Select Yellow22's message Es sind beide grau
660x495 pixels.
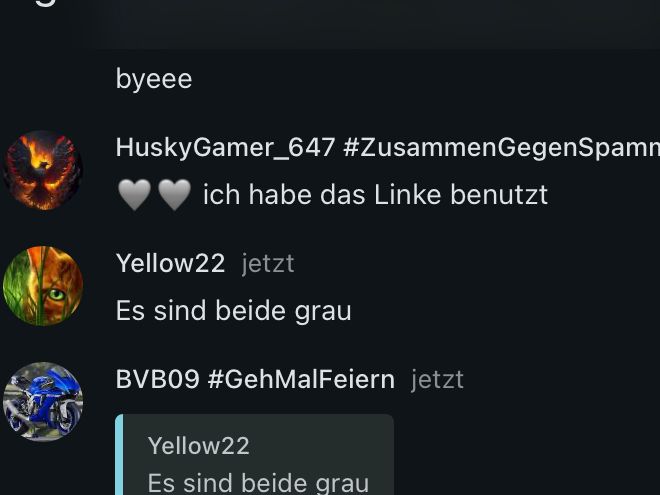[234, 311]
